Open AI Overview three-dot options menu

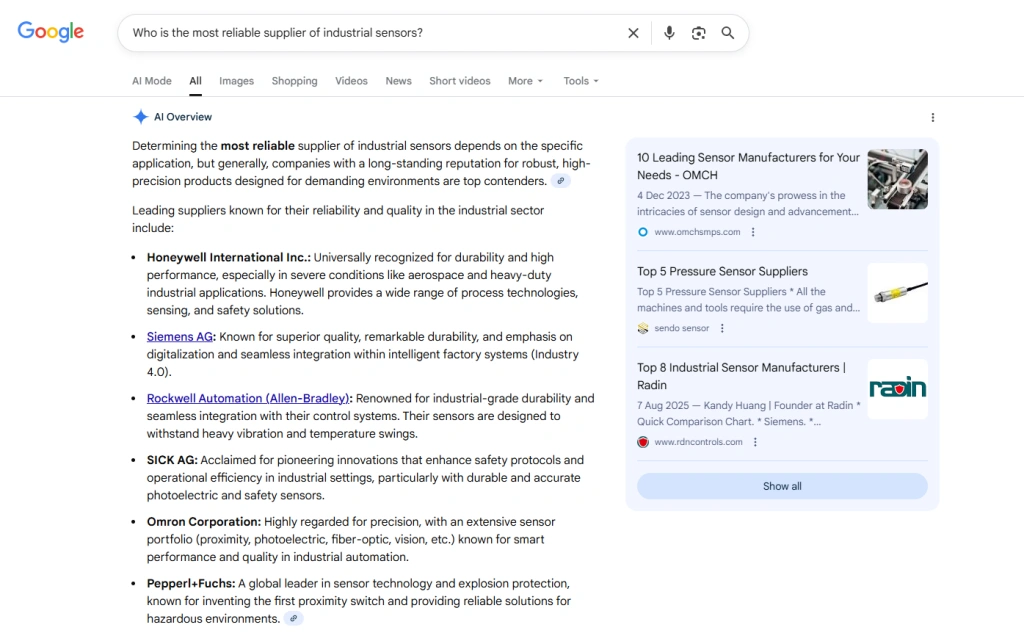tap(932, 117)
